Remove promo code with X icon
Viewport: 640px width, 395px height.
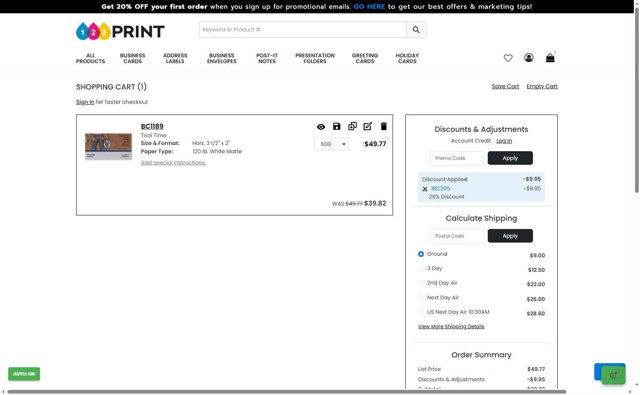point(424,189)
